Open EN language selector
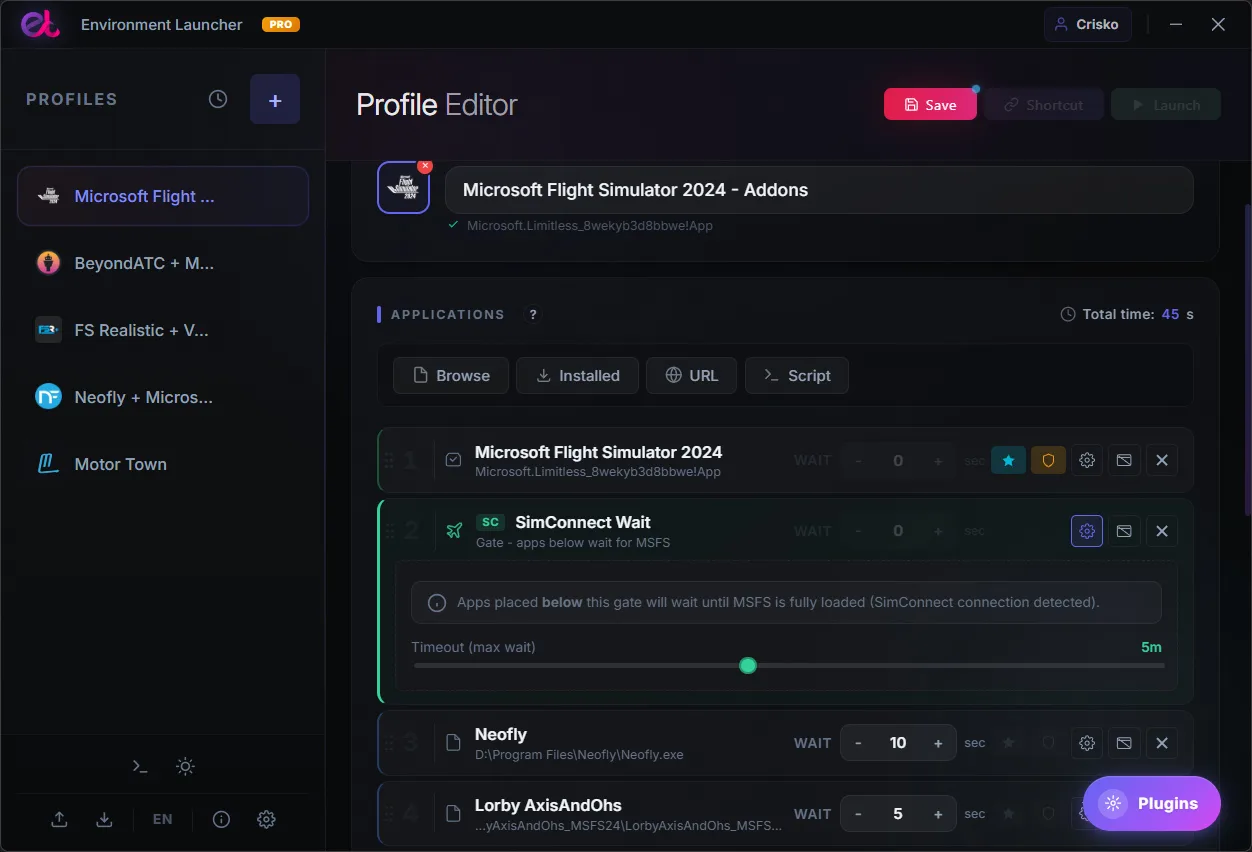 pos(162,819)
